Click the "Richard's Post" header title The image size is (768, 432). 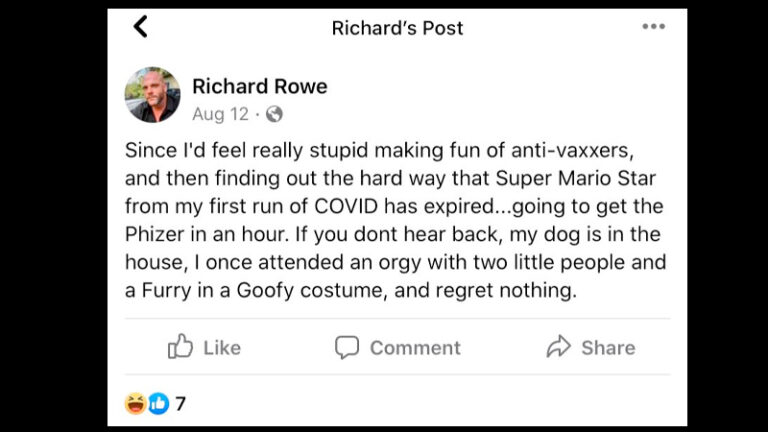click(397, 28)
